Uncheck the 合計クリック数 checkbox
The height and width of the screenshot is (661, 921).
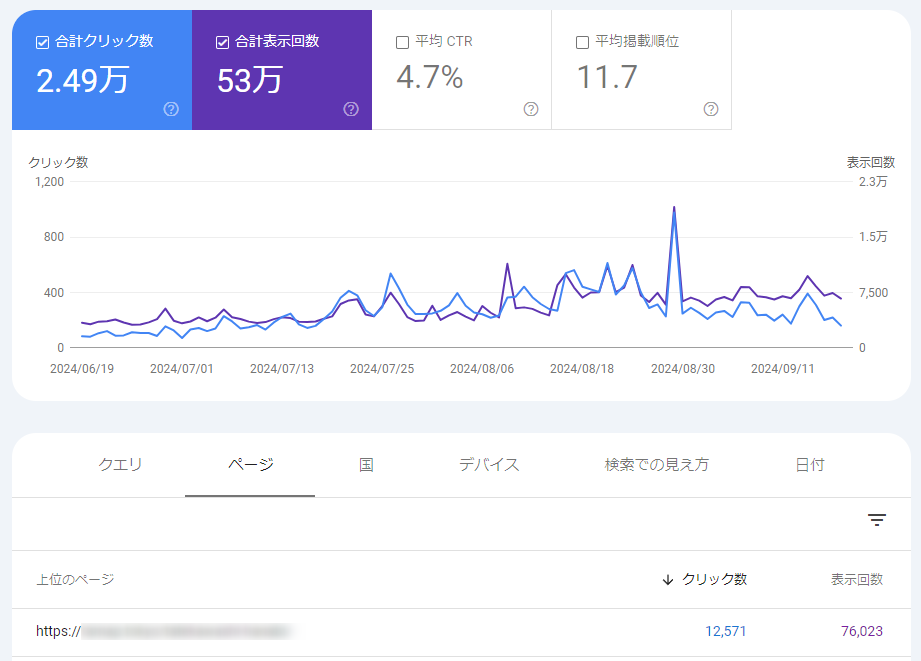click(x=42, y=42)
